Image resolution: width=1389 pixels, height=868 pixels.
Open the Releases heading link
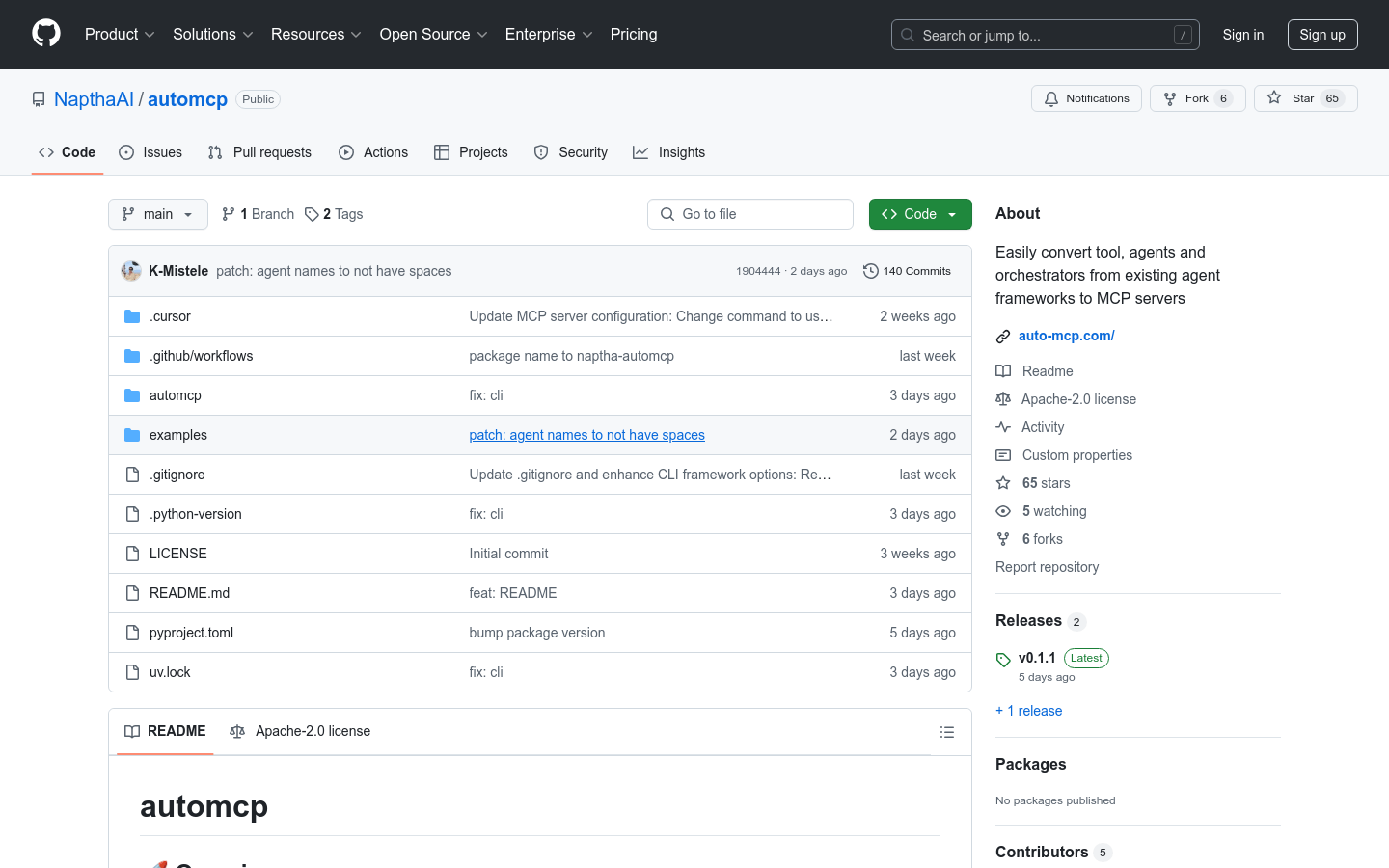(x=1041, y=621)
